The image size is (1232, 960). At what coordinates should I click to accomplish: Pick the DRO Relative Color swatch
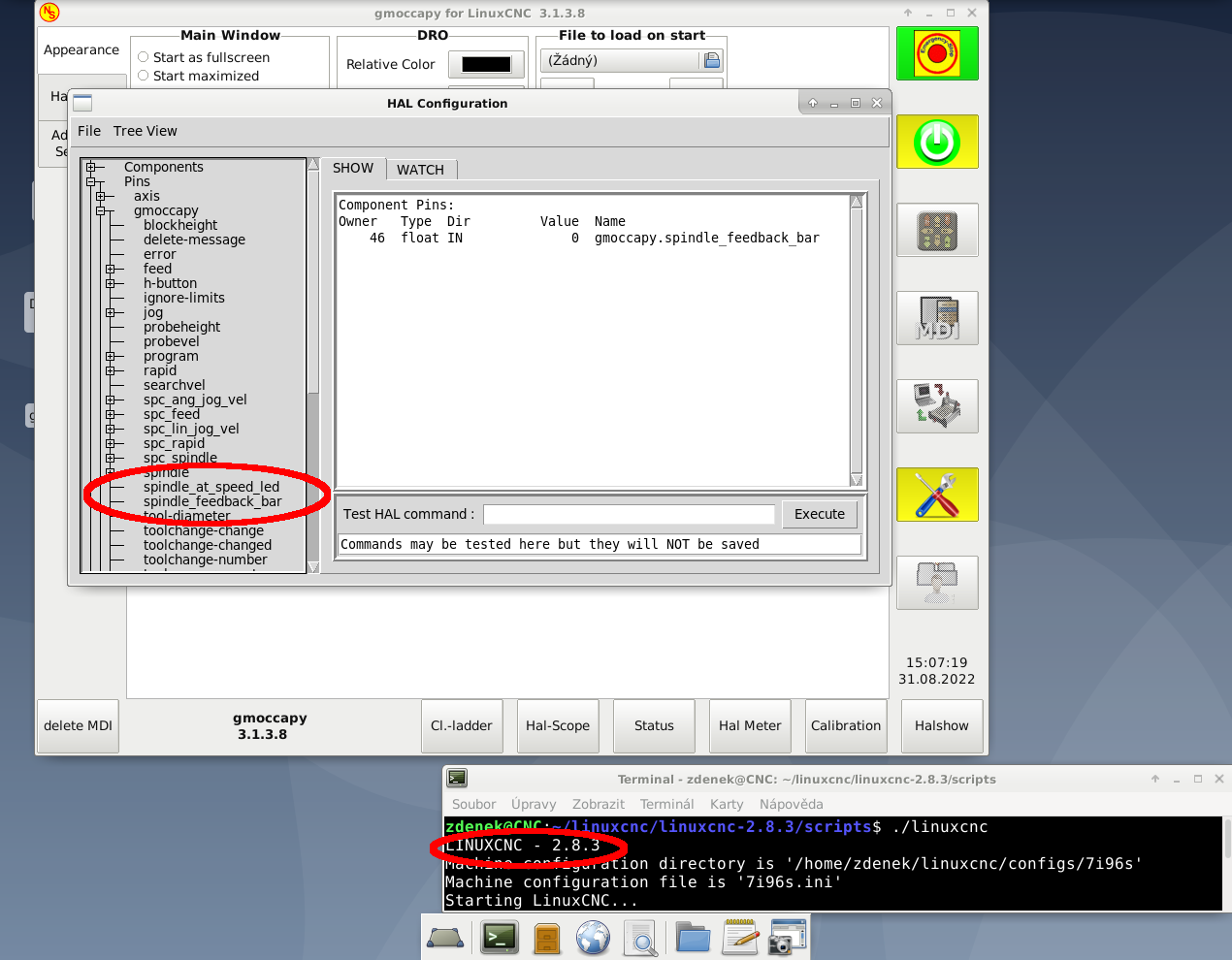coord(486,64)
